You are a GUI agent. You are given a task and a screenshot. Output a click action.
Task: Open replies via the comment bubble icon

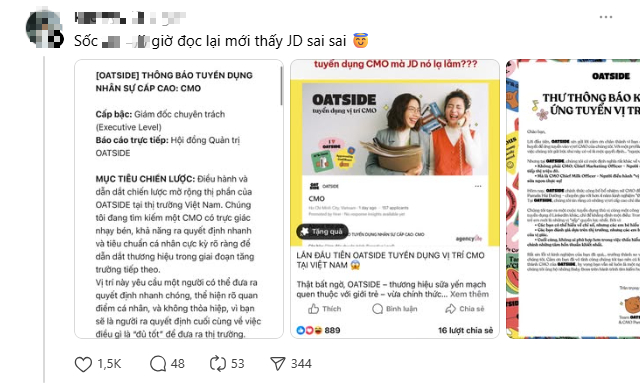point(158,364)
